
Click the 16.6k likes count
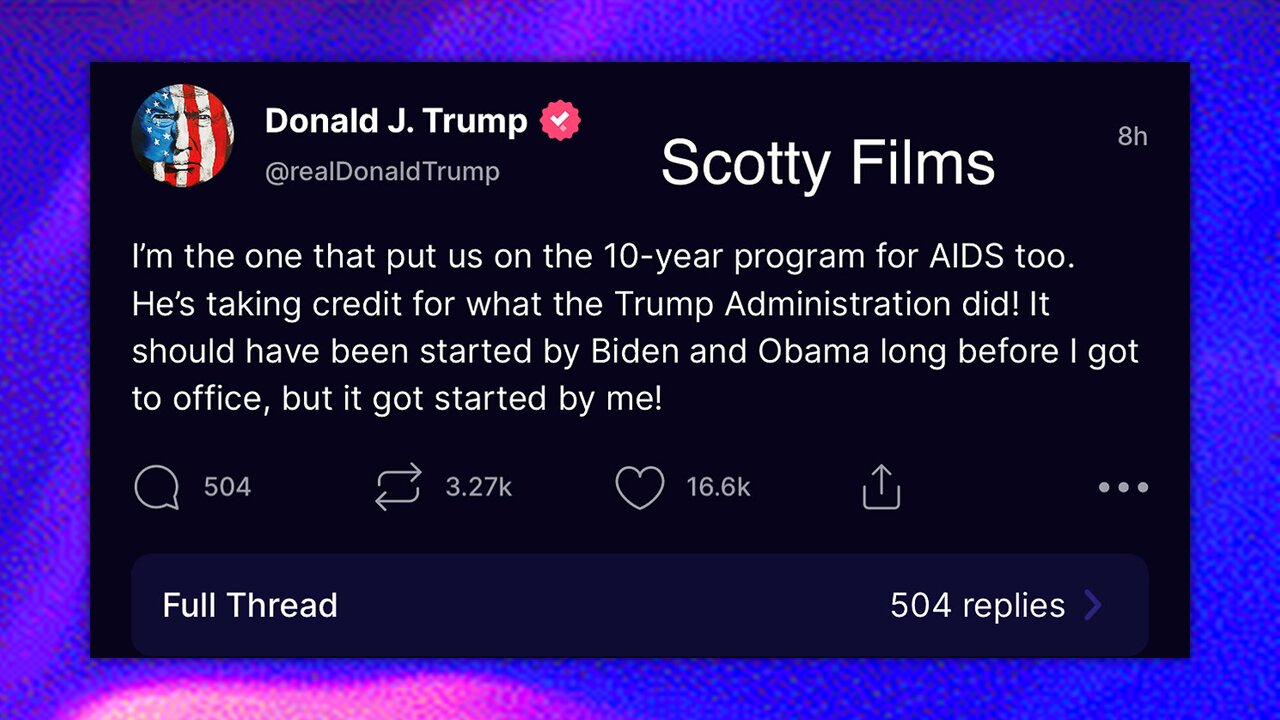tap(718, 487)
